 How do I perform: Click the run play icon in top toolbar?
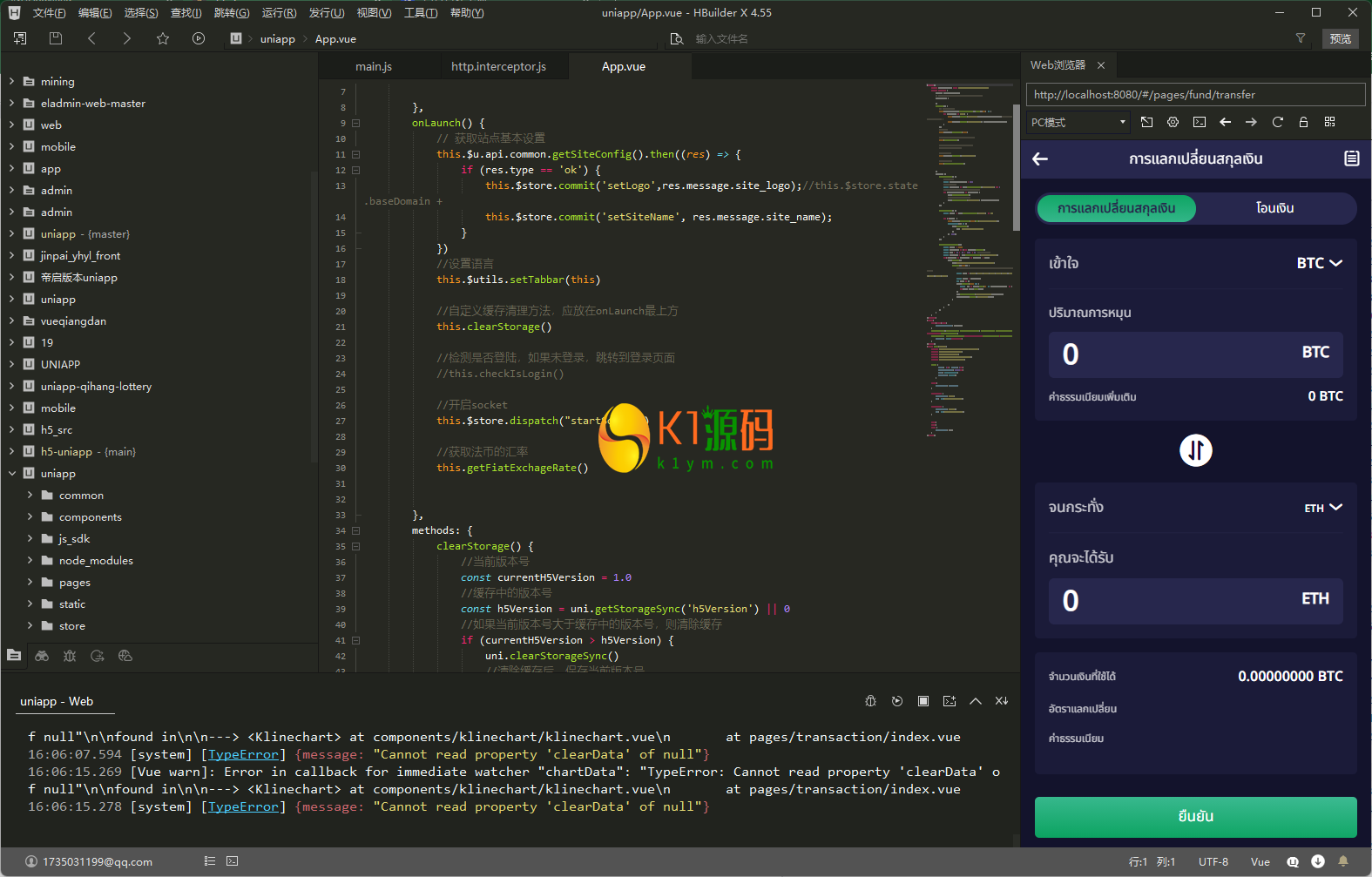point(199,38)
